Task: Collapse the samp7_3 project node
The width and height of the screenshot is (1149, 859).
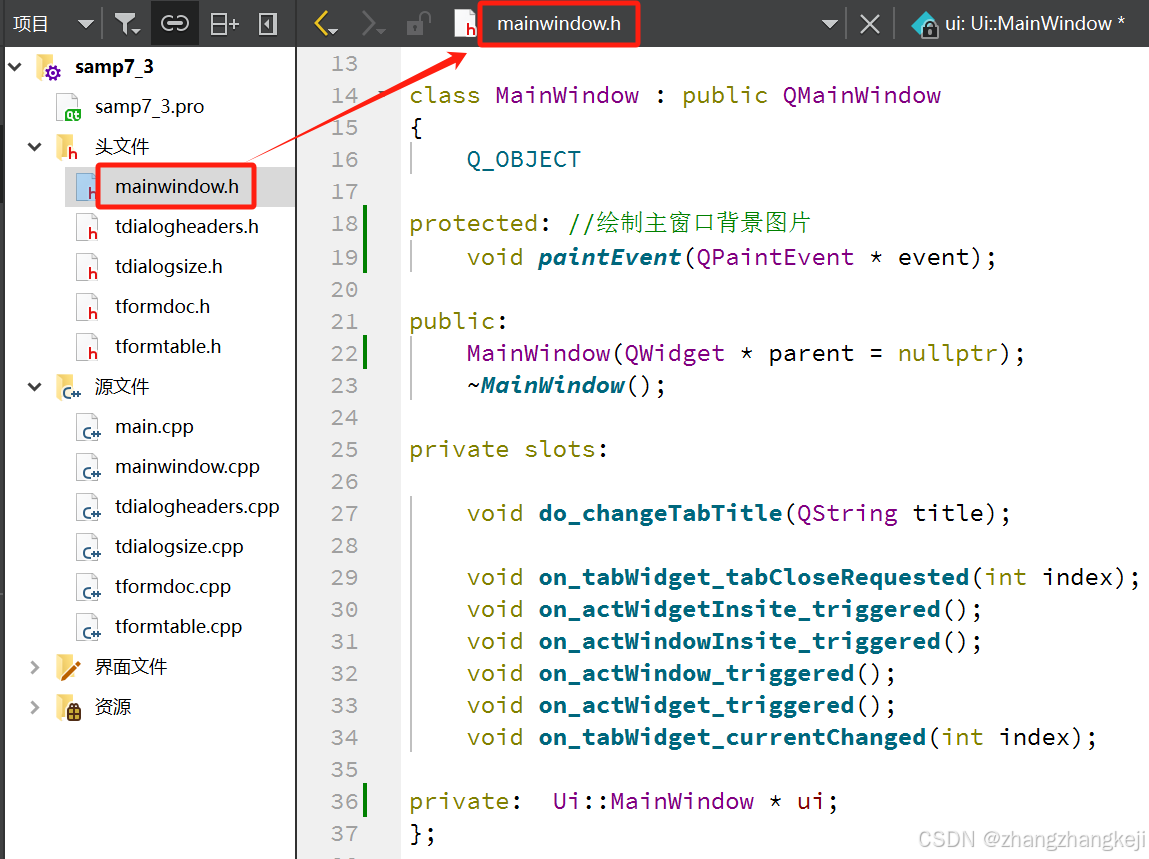Action: click(x=15, y=67)
